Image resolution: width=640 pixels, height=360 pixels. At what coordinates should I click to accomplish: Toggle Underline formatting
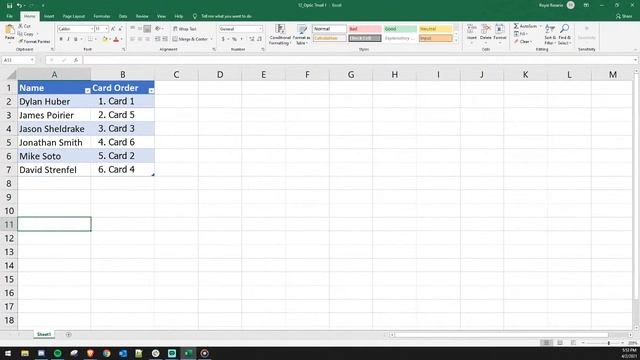pos(76,39)
